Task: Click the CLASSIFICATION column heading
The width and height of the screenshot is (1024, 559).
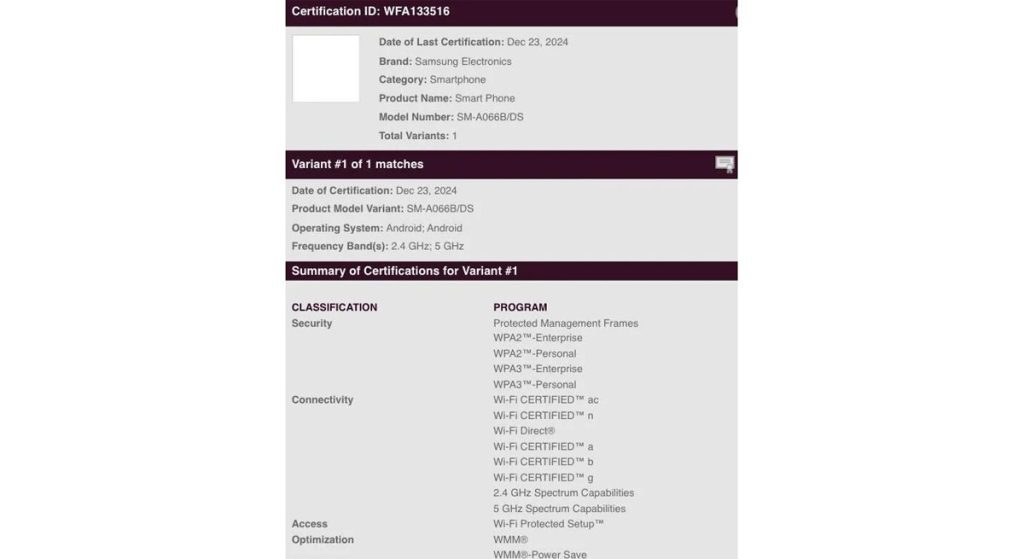Action: [334, 307]
